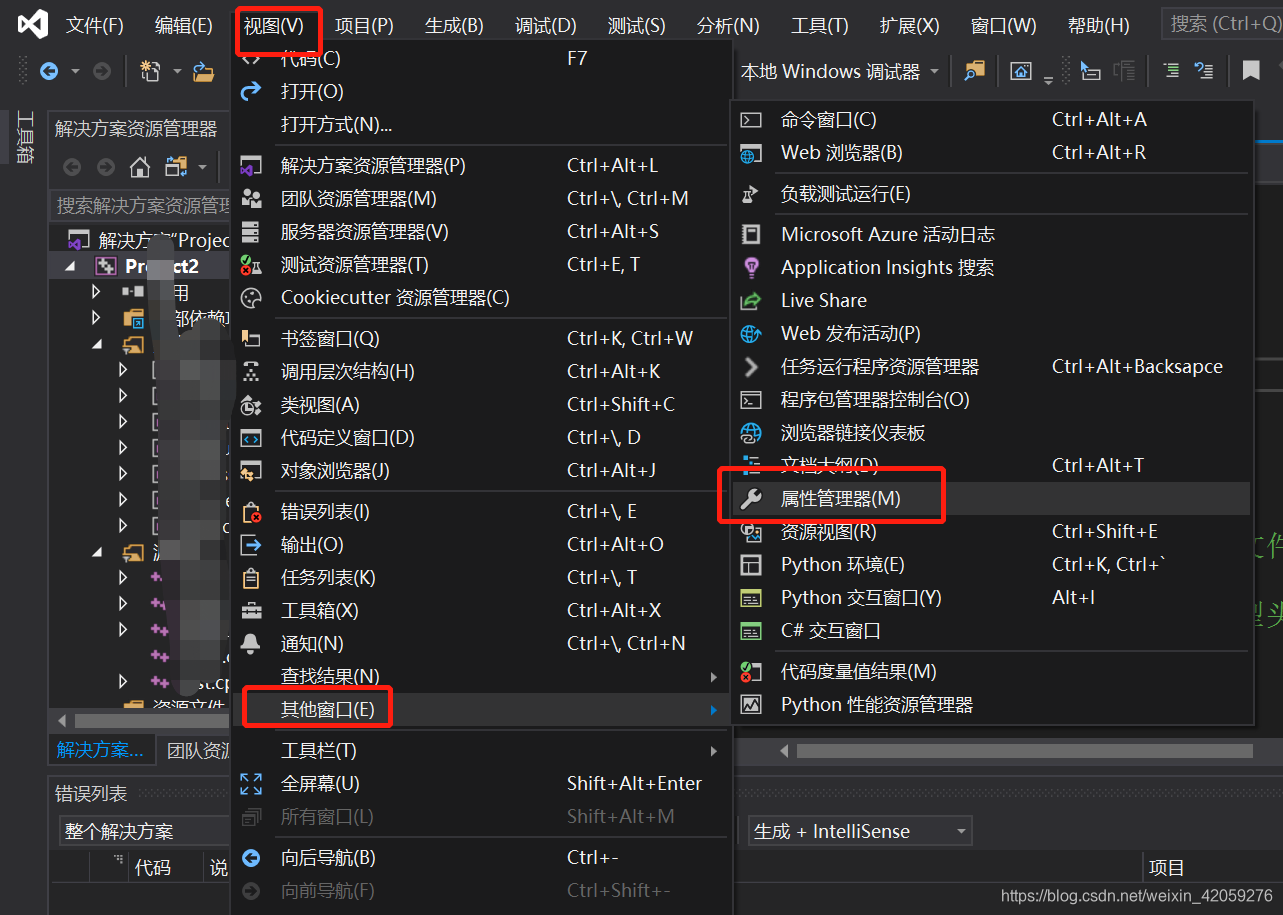Click the new project toolbar icon

pyautogui.click(x=151, y=71)
